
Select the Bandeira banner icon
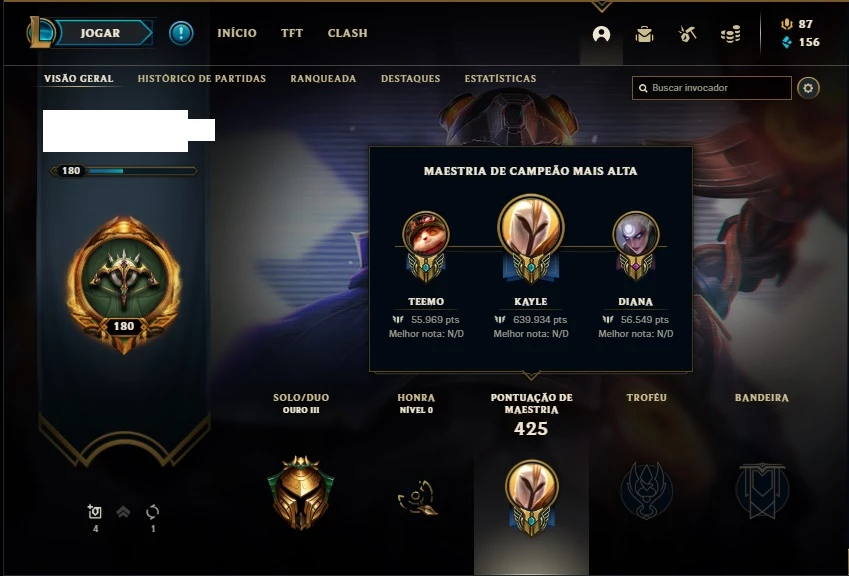pos(762,490)
